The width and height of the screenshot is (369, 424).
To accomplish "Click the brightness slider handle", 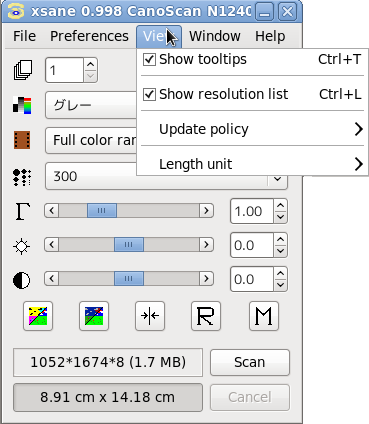I will [x=129, y=245].
